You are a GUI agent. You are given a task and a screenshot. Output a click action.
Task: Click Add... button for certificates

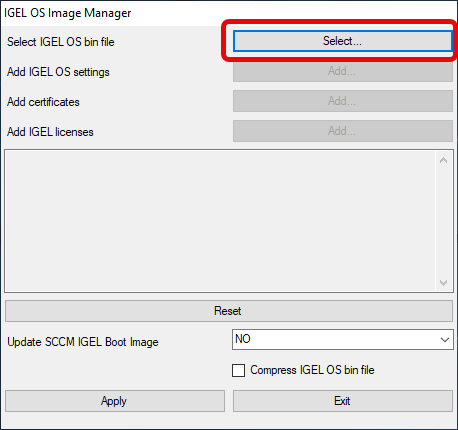click(343, 101)
